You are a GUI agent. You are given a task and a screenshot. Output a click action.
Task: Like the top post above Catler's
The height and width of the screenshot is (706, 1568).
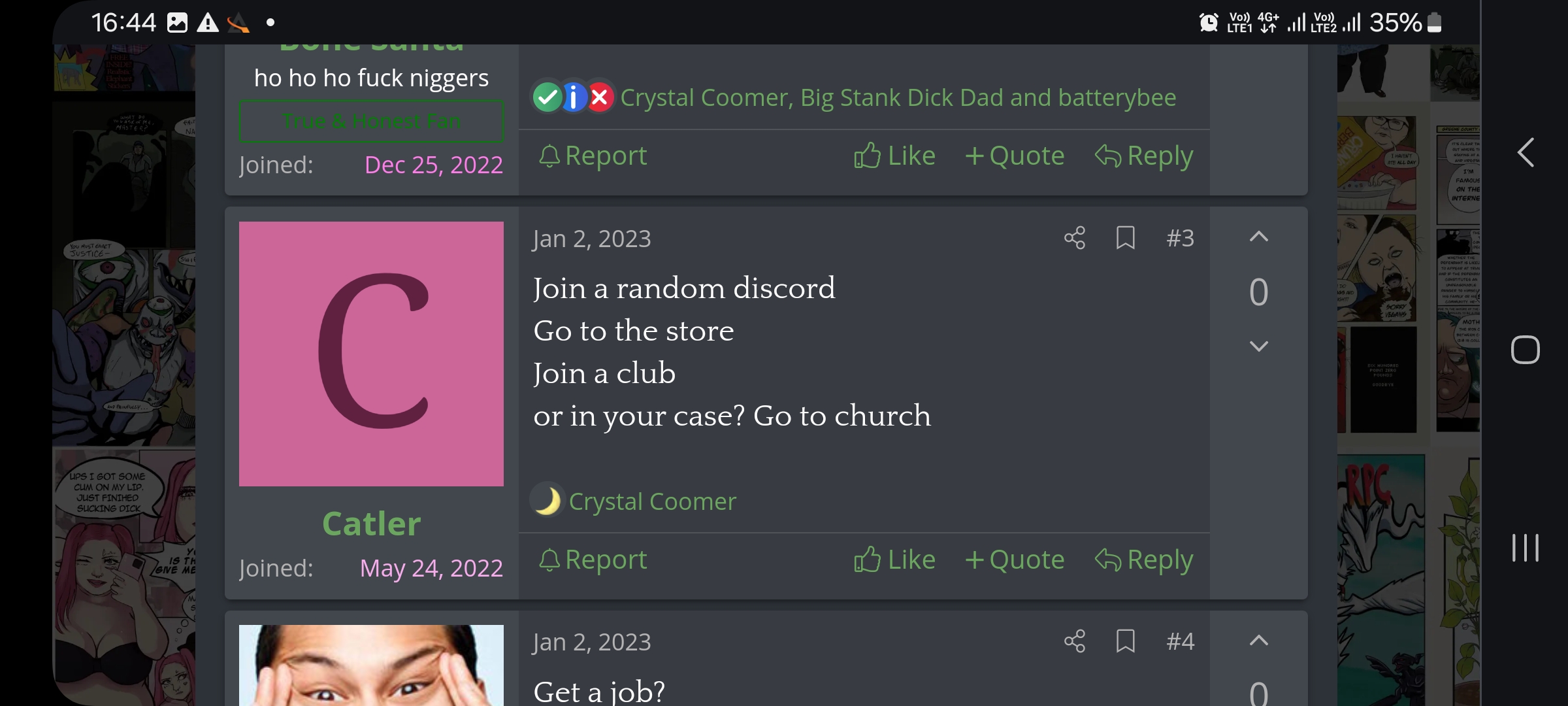pos(894,156)
